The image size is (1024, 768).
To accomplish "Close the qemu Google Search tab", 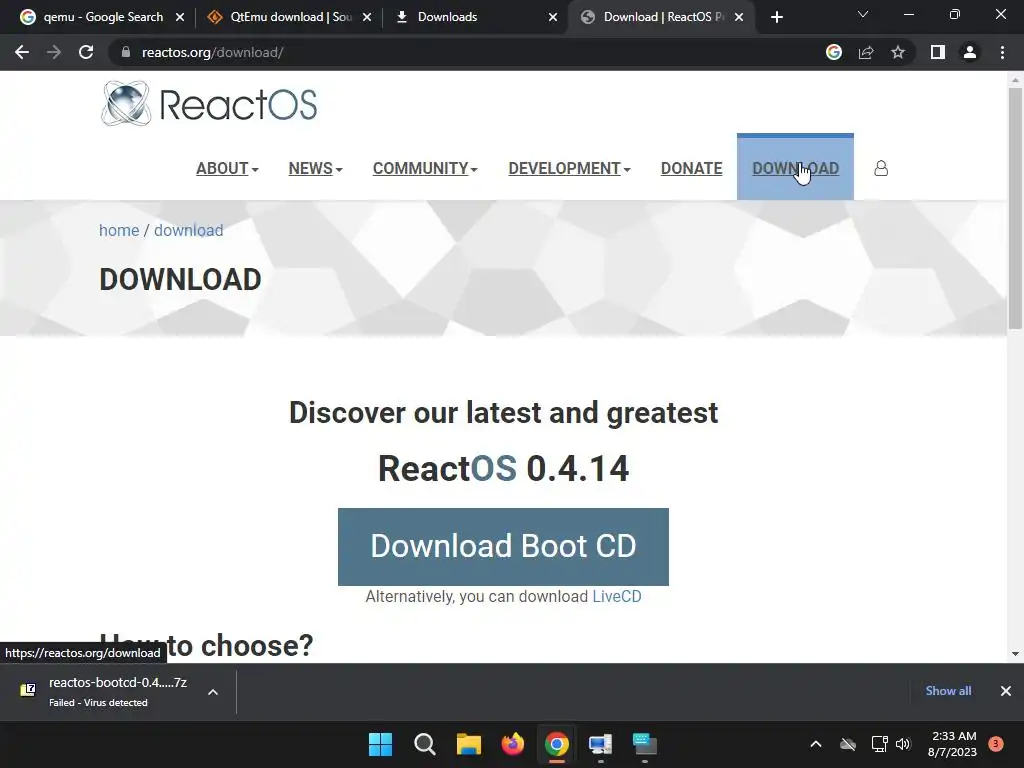I will (x=180, y=17).
